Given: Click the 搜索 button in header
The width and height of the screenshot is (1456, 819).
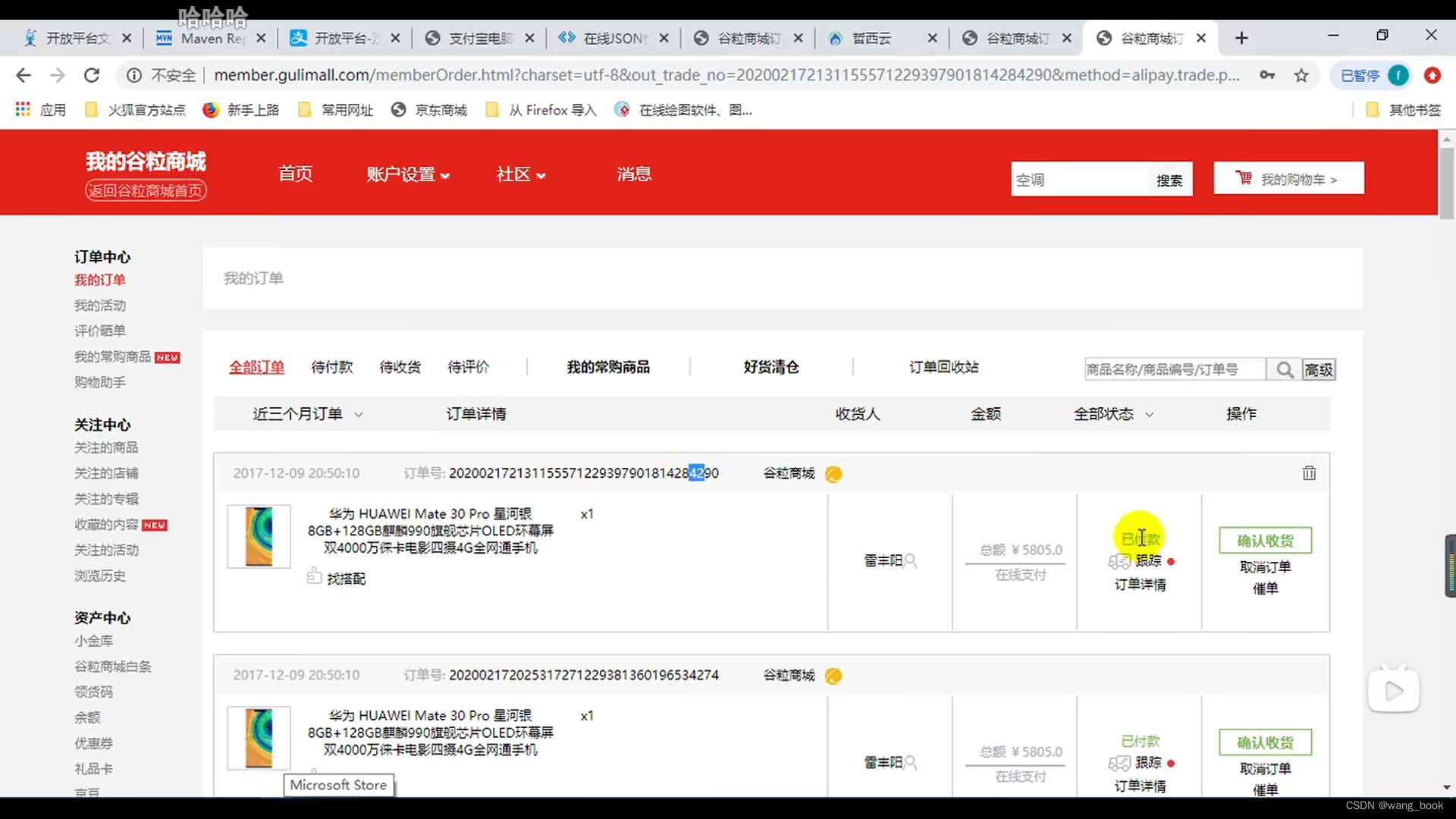Looking at the screenshot, I should click(x=1169, y=180).
